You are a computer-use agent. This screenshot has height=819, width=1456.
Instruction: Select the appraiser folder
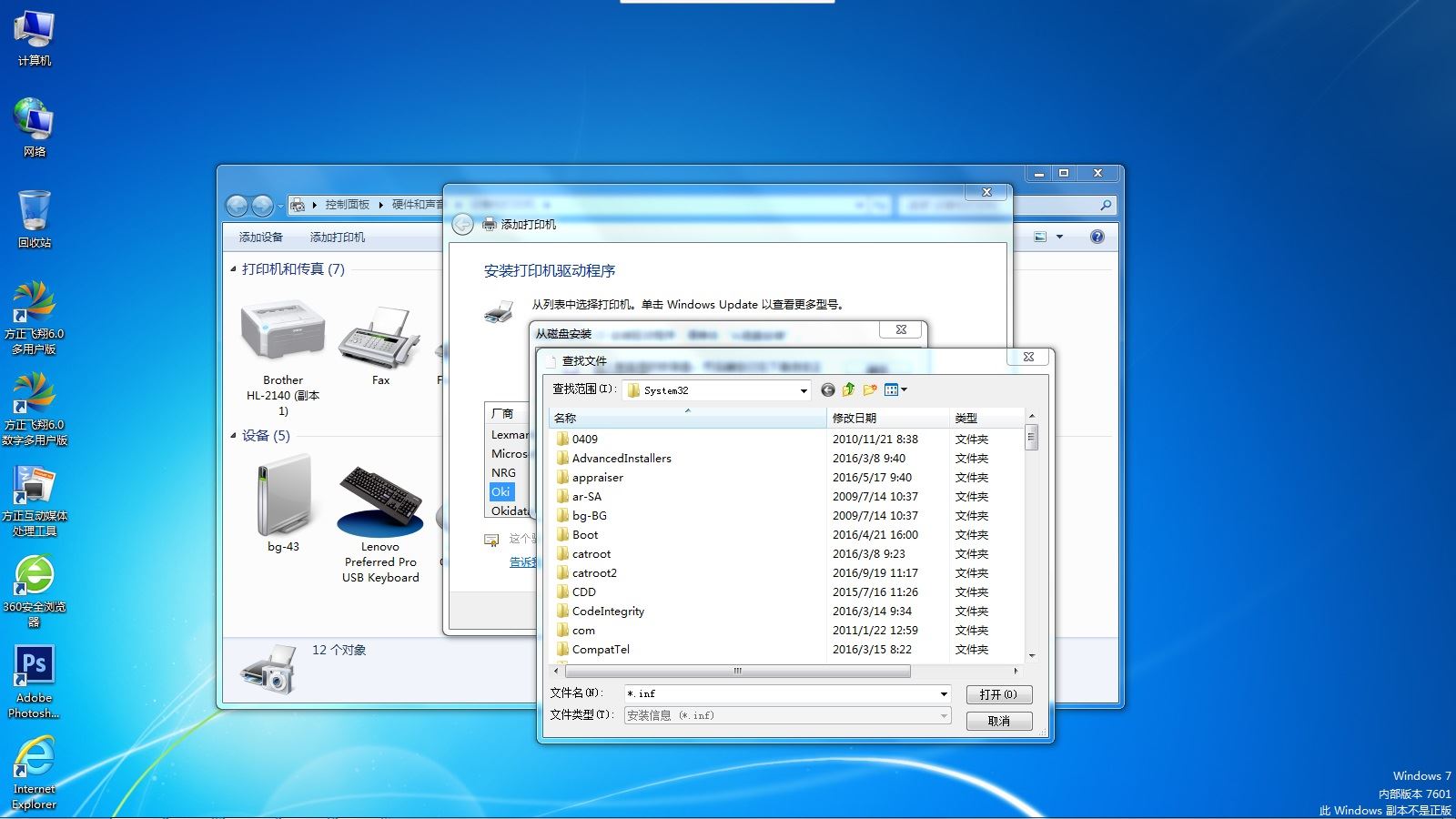598,477
